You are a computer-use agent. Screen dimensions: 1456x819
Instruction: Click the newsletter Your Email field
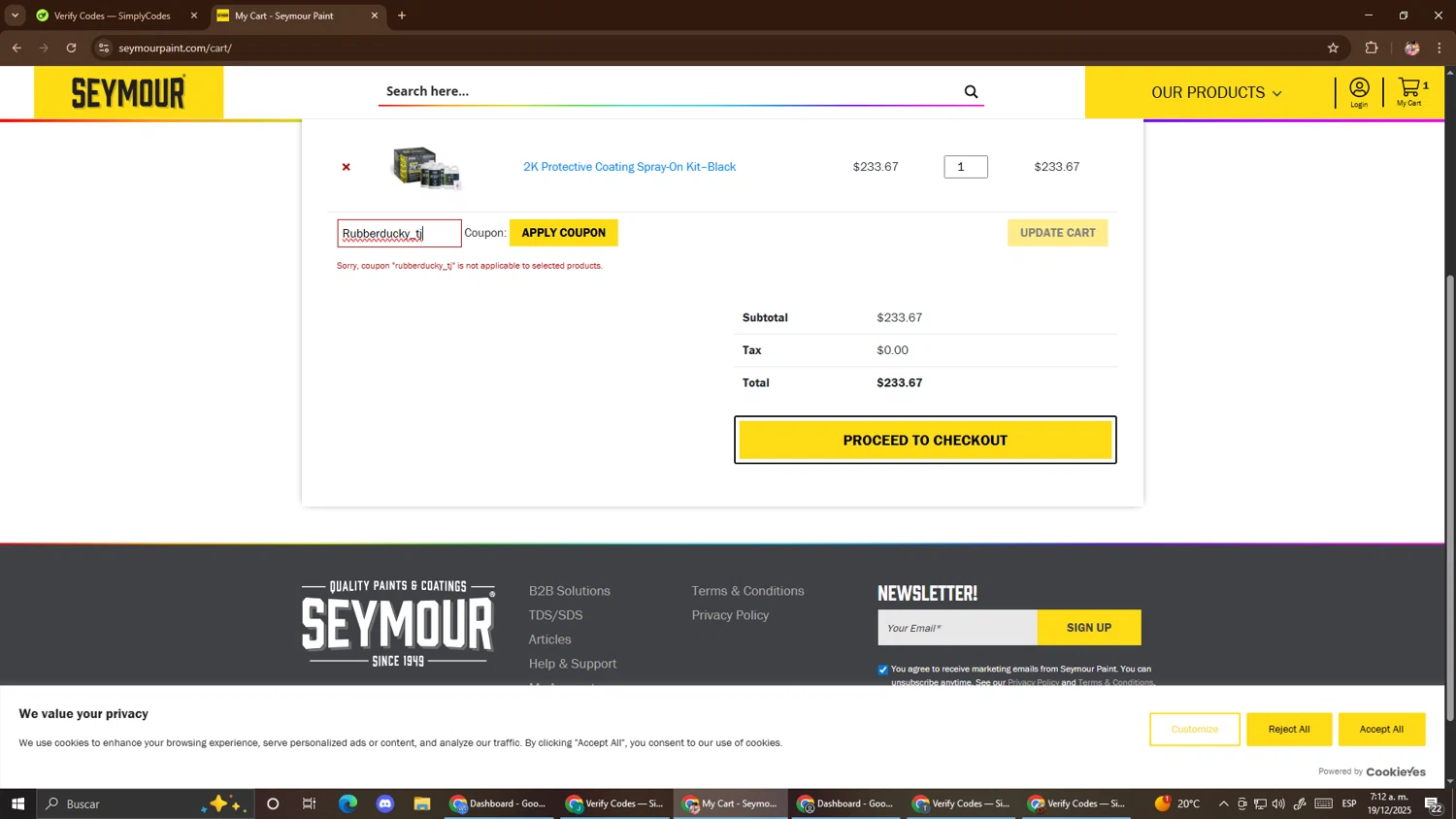[957, 628]
